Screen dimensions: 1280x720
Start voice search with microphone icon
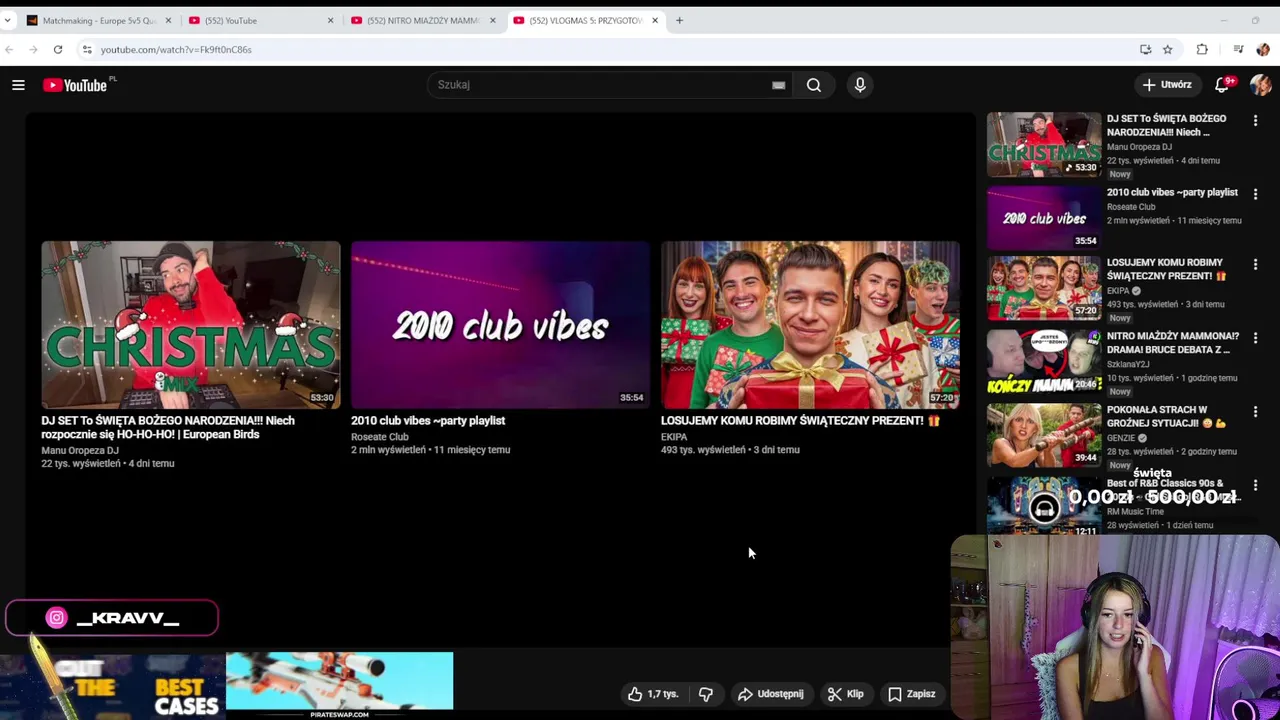[860, 85]
